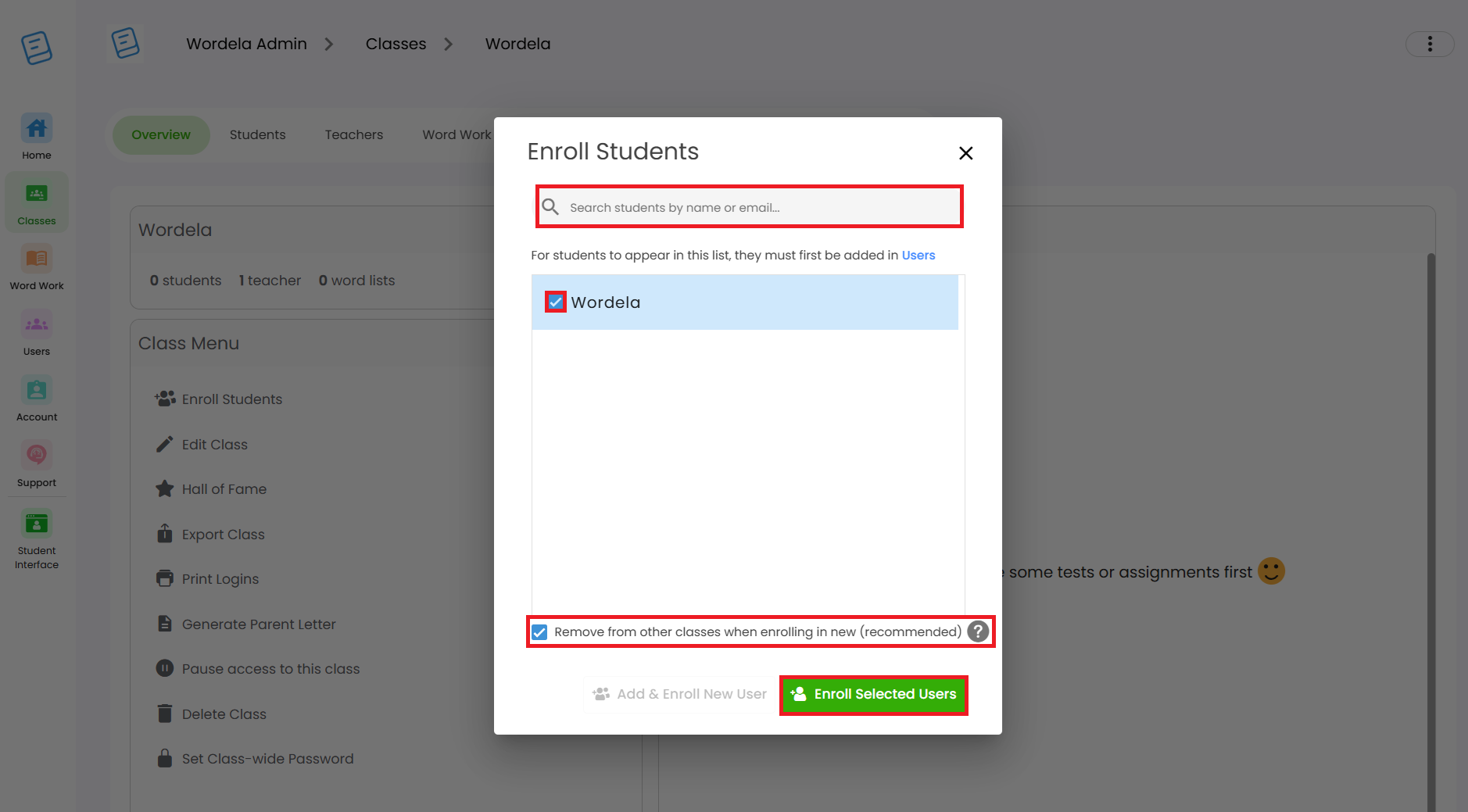Click the Edit Class pencil icon

(x=164, y=444)
